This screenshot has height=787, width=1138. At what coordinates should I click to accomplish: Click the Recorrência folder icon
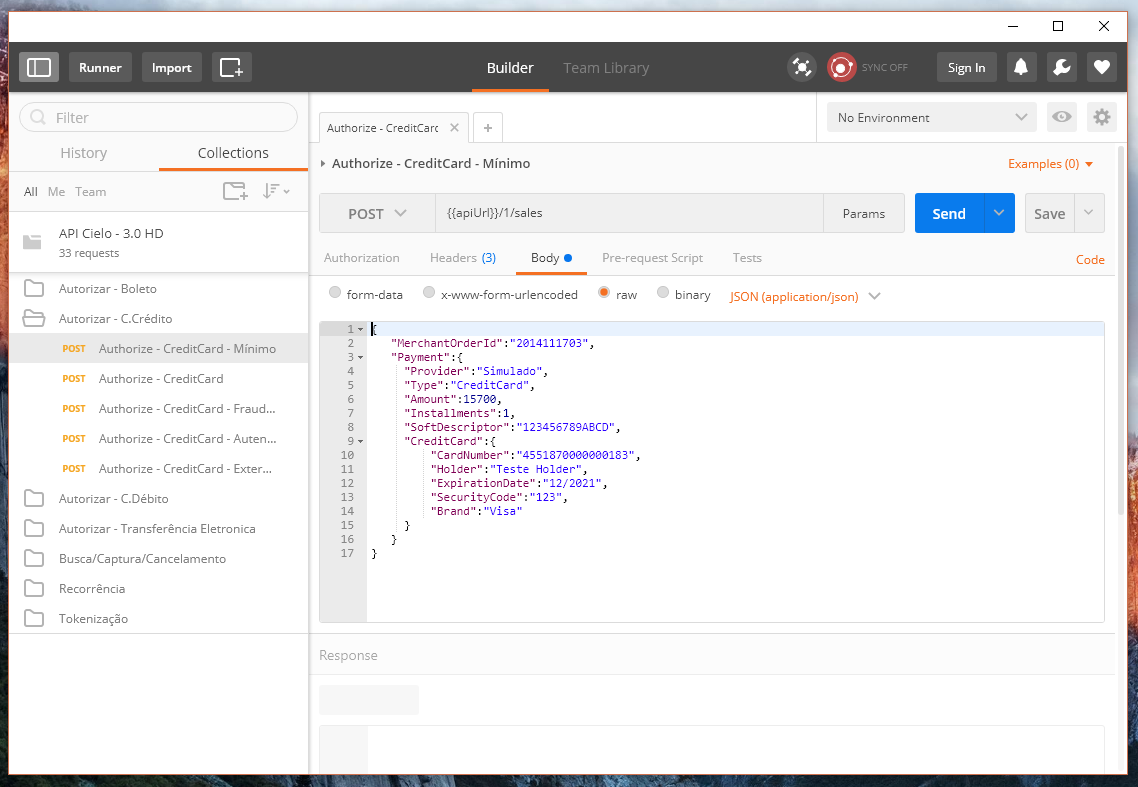tap(33, 588)
